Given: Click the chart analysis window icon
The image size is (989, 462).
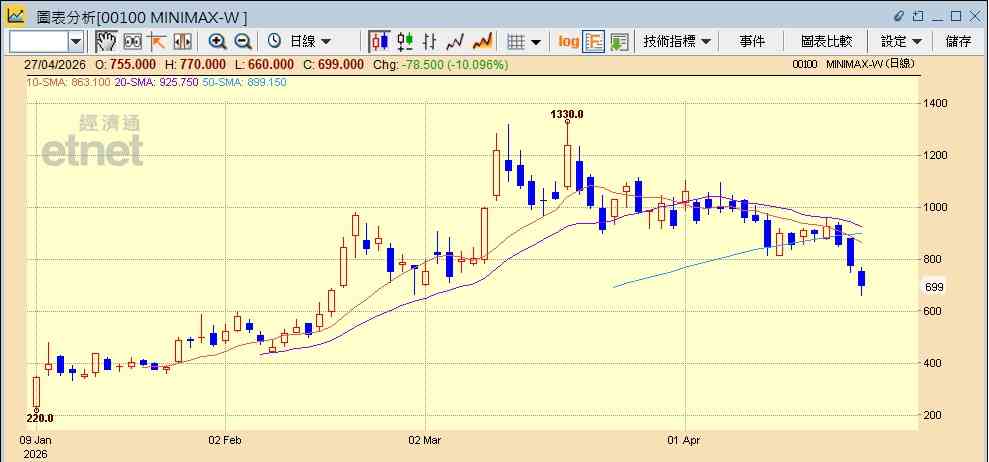Looking at the screenshot, I should 16,15.
